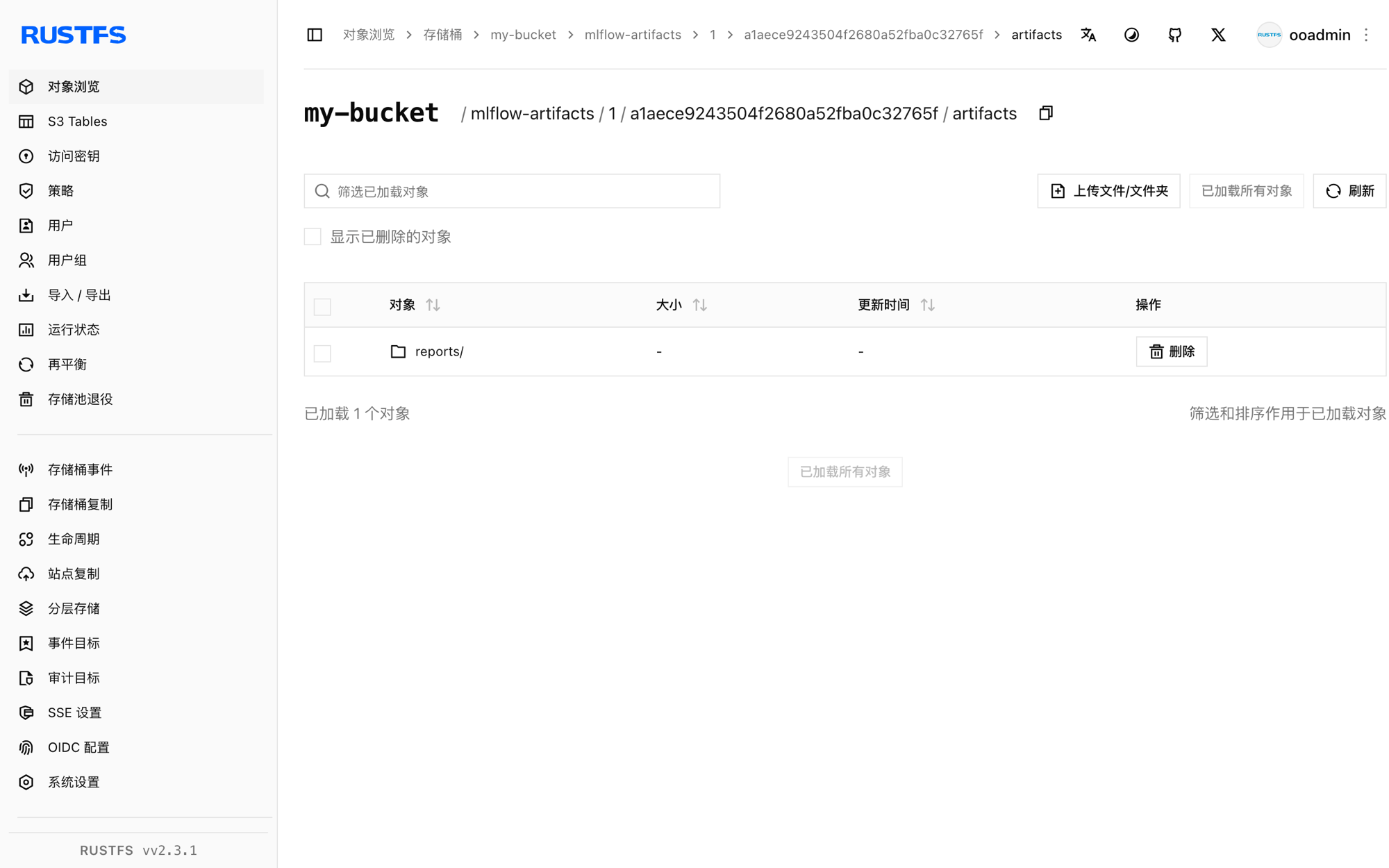1389x868 pixels.
Task: Sort by 大小 column arrows
Action: [x=699, y=305]
